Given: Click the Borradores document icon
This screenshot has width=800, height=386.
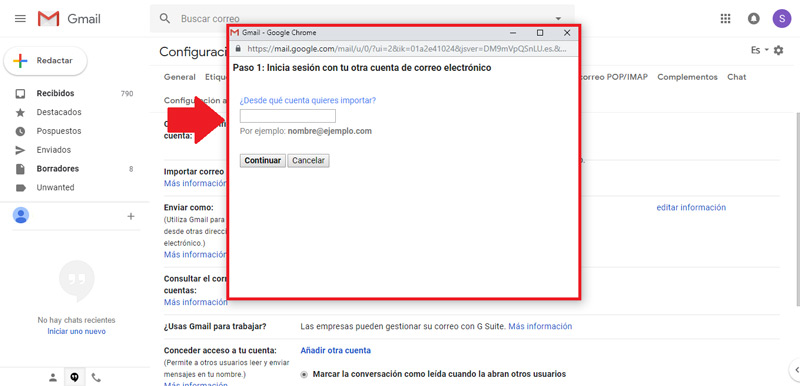Looking at the screenshot, I should coord(20,169).
